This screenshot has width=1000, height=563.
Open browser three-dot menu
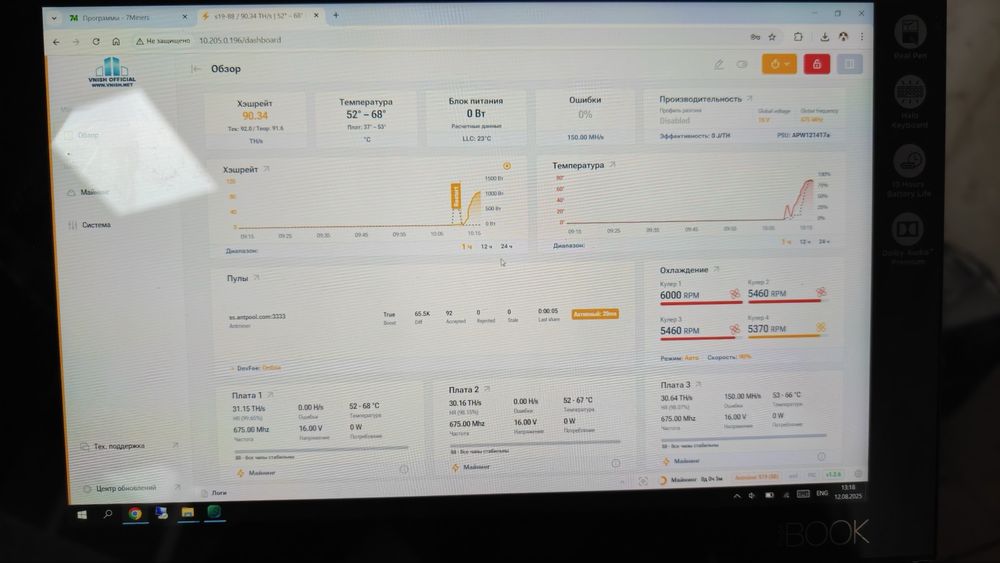[862, 37]
